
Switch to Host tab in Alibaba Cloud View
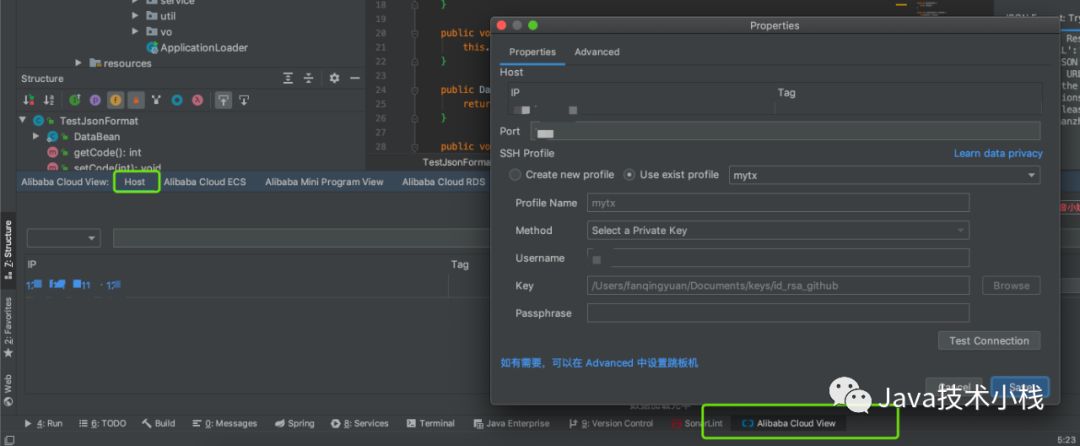tap(135, 182)
